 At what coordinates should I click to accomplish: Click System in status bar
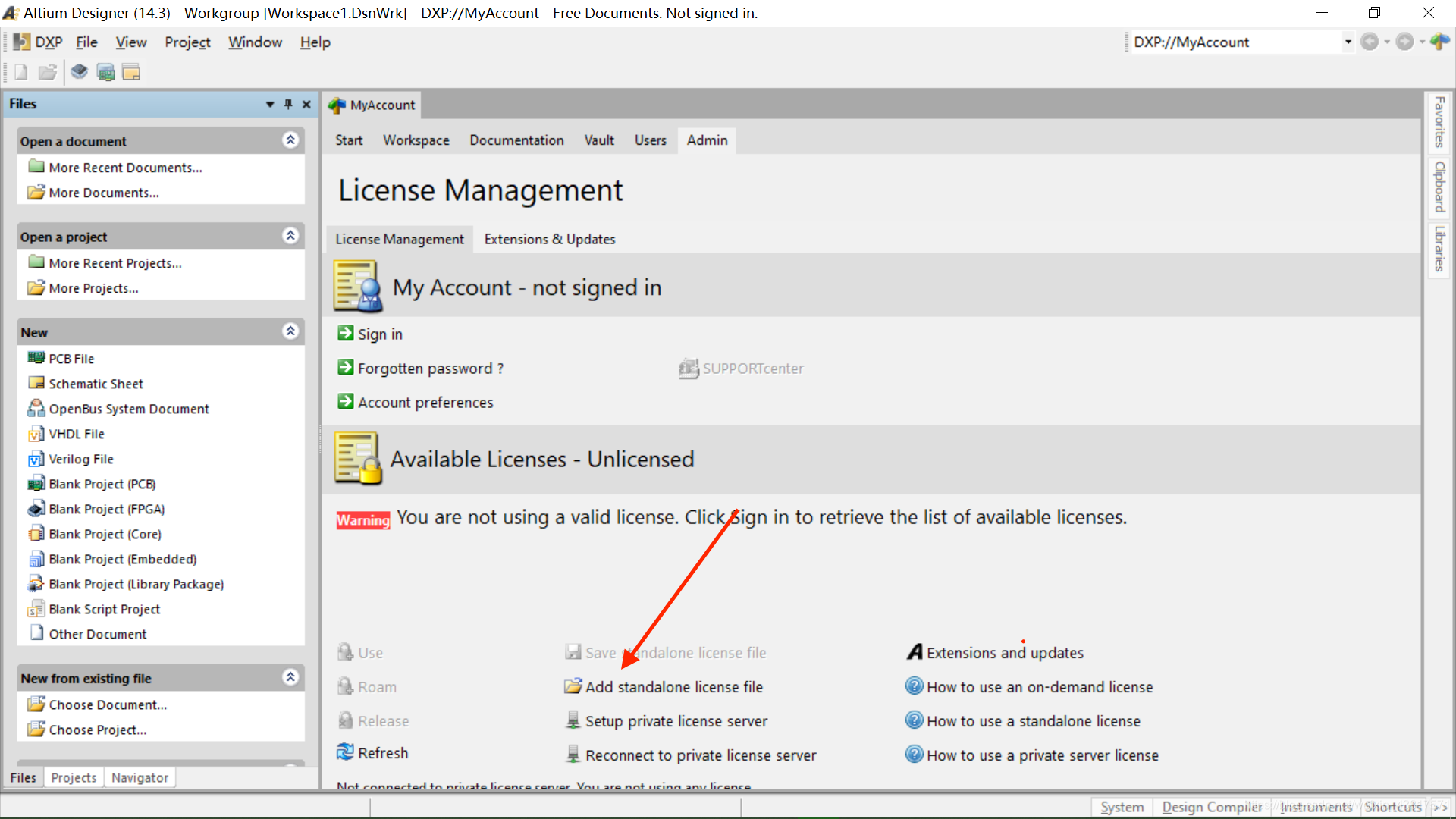point(1122,807)
